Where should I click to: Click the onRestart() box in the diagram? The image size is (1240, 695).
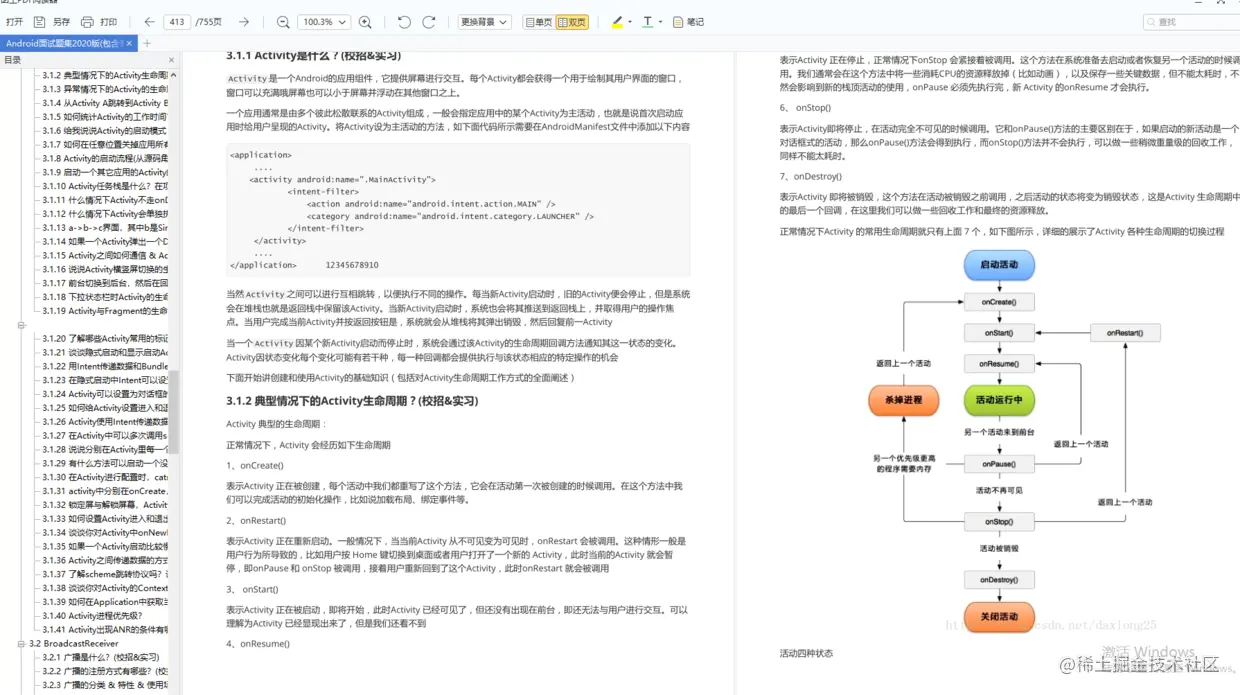click(x=1125, y=333)
